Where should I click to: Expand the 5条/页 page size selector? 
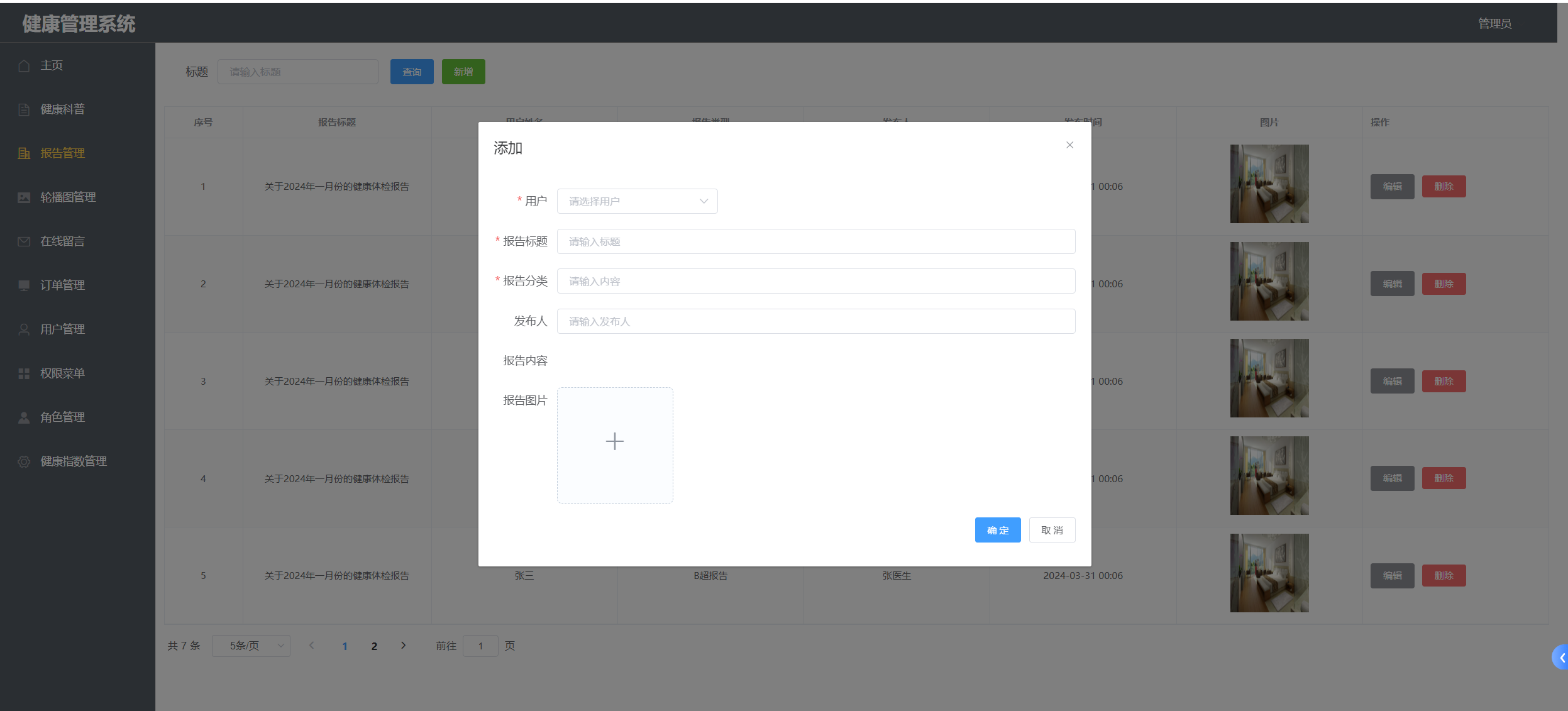[251, 646]
